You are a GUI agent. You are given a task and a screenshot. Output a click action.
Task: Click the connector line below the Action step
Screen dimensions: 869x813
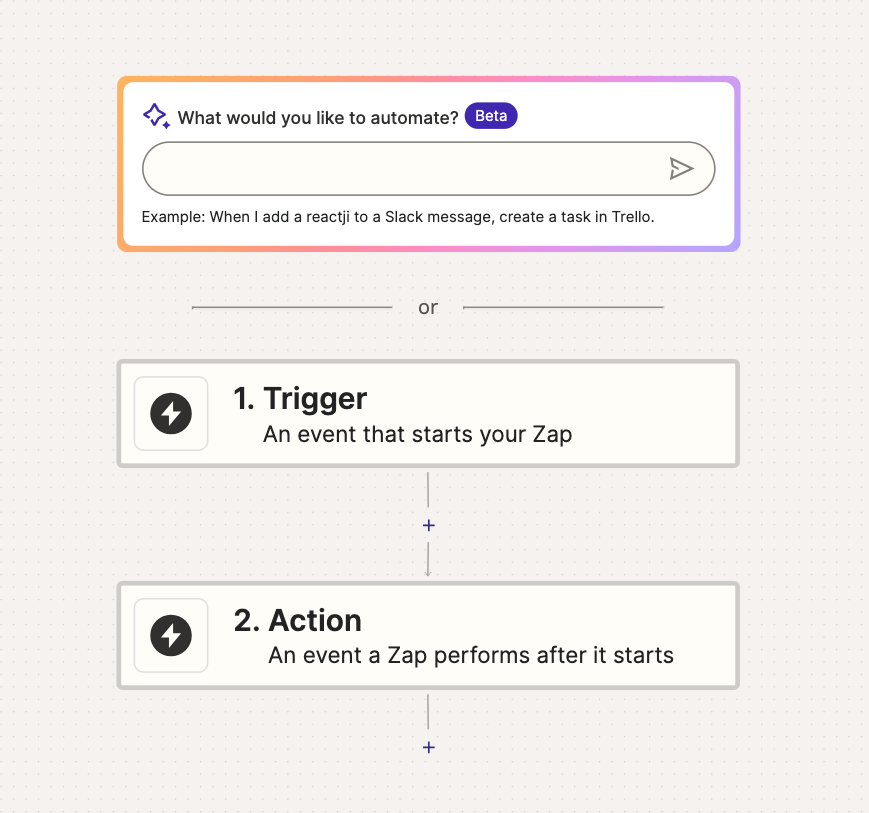[428, 712]
